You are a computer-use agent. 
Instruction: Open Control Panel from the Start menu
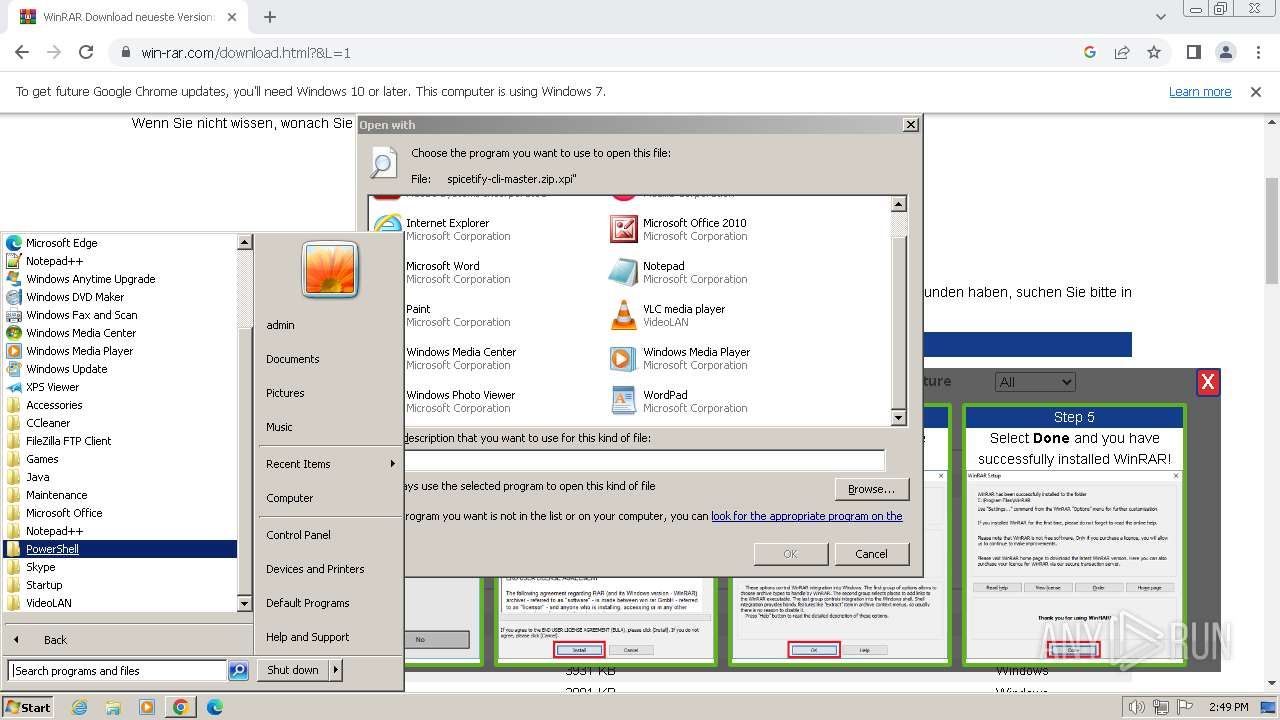click(x=298, y=535)
